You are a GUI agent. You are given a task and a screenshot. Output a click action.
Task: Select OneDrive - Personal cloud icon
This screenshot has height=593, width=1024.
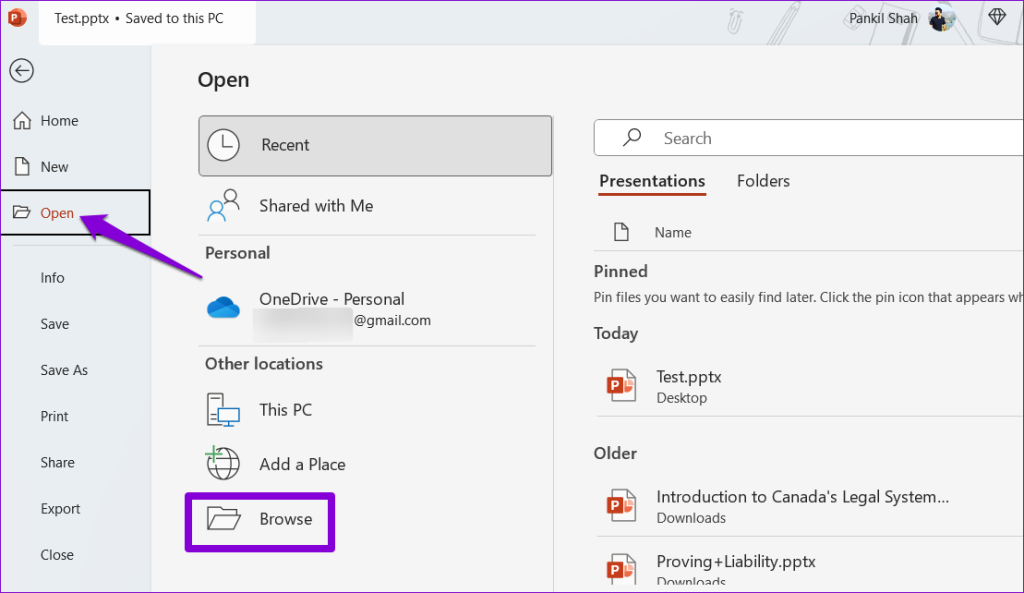[x=222, y=307]
